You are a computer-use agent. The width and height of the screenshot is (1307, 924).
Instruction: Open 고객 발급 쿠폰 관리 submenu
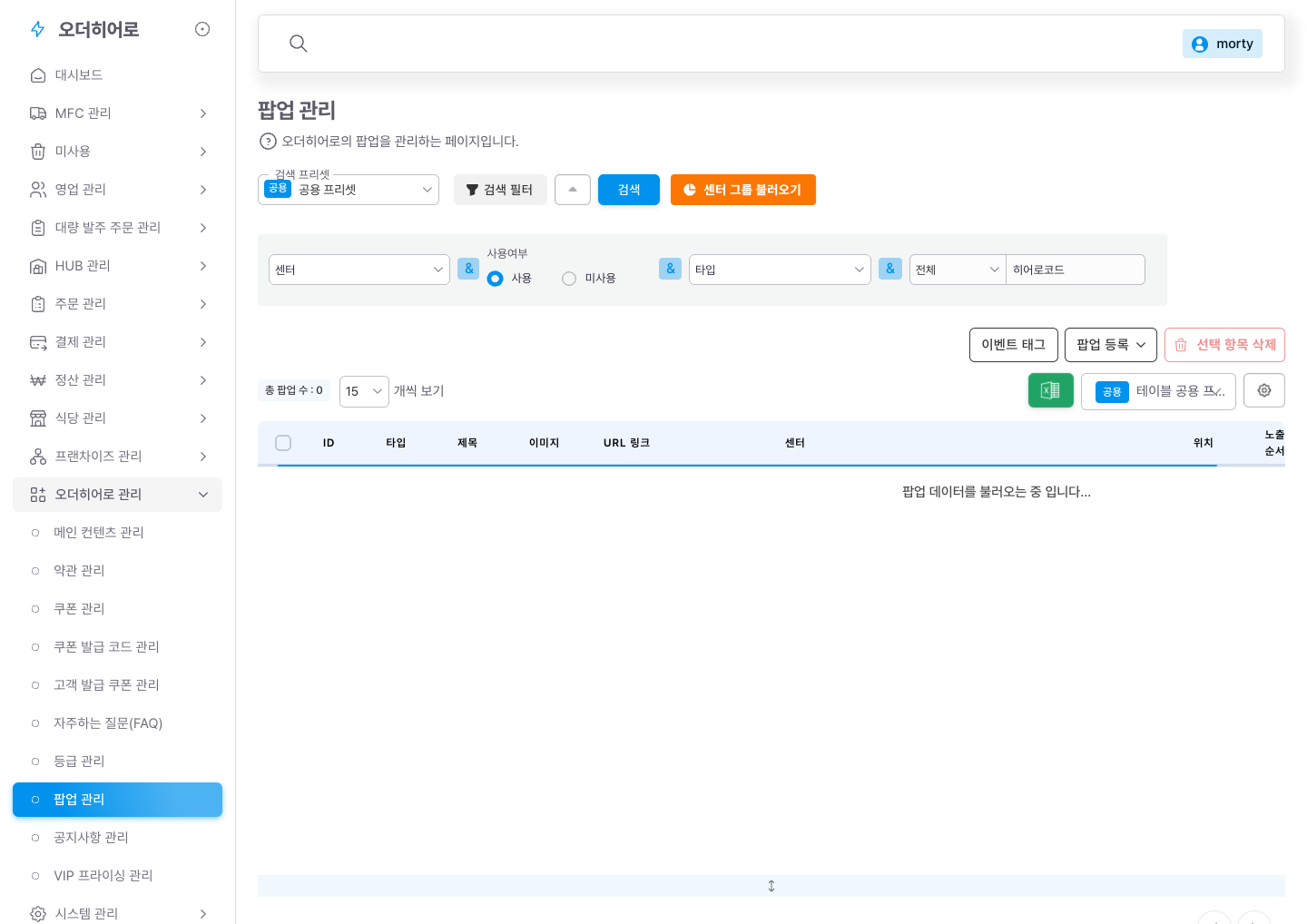coord(117,685)
